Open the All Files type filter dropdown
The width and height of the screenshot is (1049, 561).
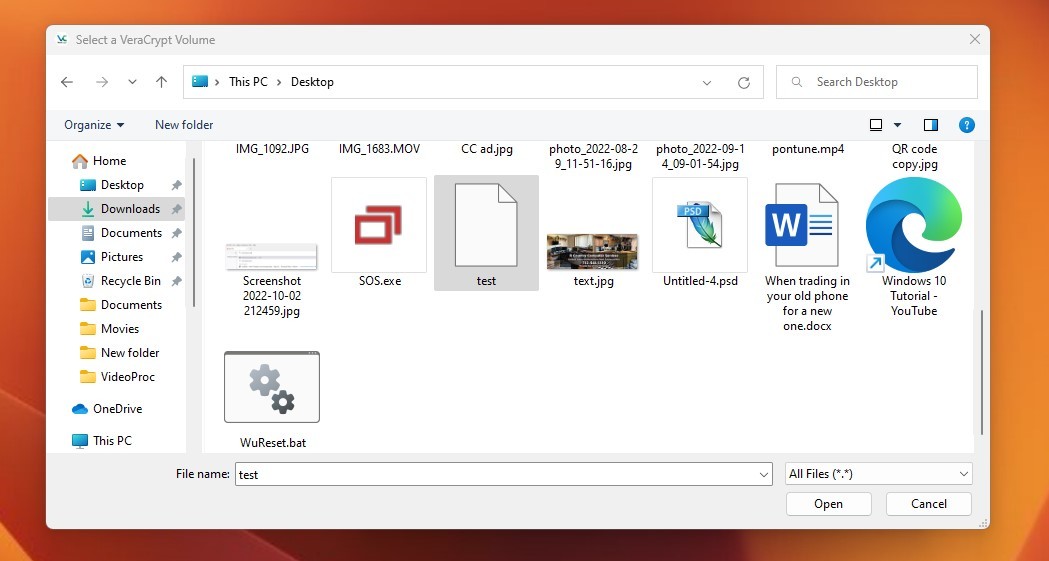pos(878,473)
